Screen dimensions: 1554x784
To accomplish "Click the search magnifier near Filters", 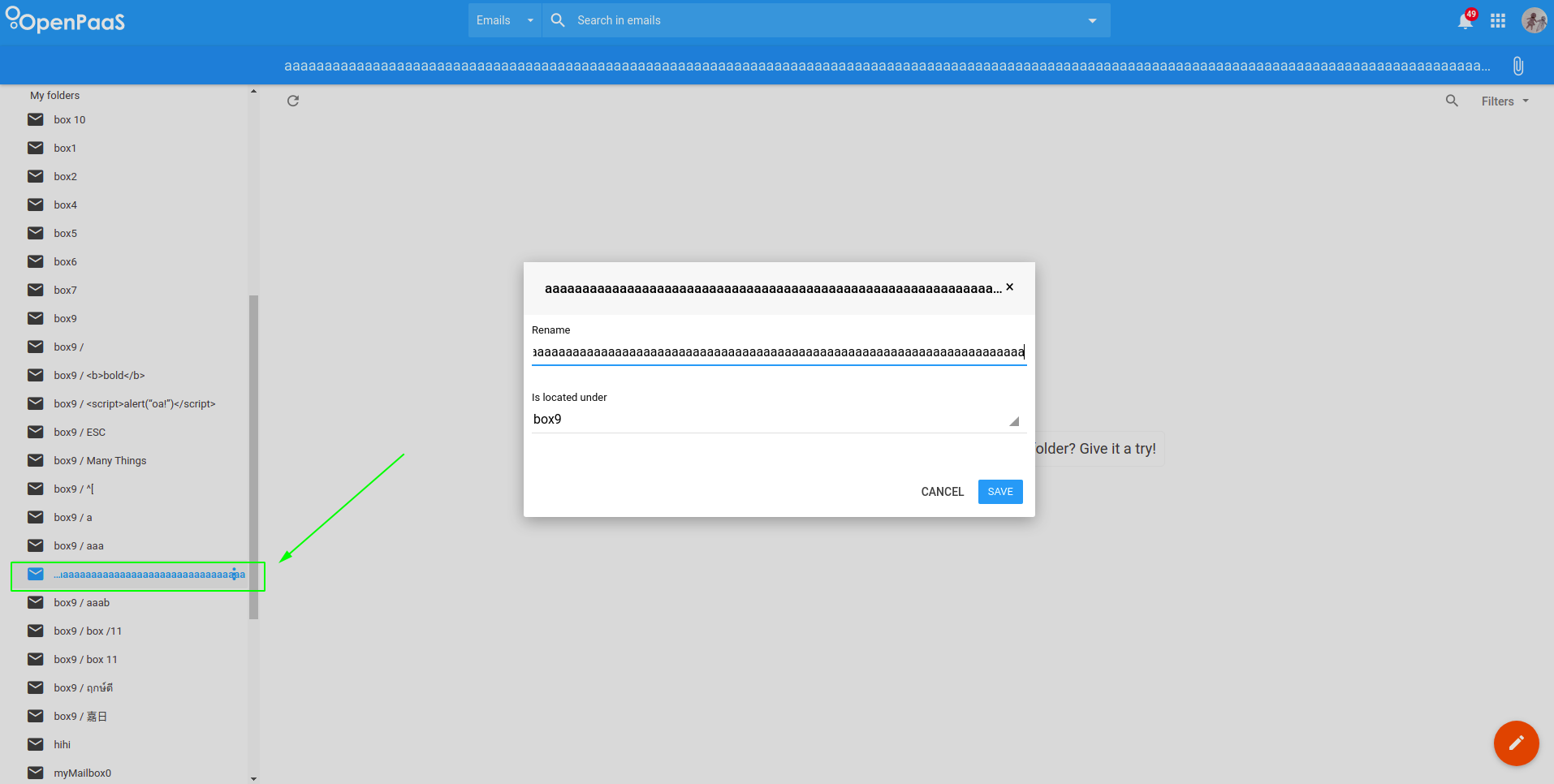I will click(1452, 101).
